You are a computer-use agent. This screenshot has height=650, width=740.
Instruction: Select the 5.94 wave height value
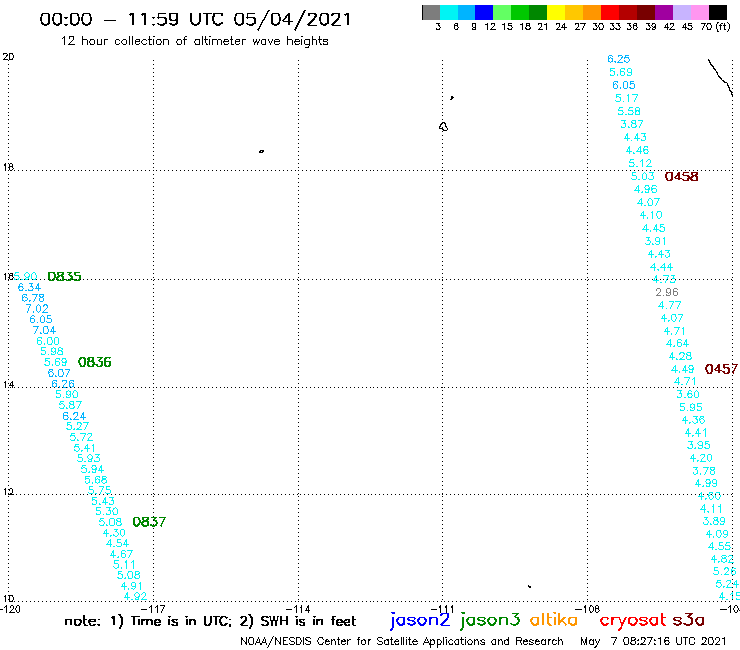(92, 469)
